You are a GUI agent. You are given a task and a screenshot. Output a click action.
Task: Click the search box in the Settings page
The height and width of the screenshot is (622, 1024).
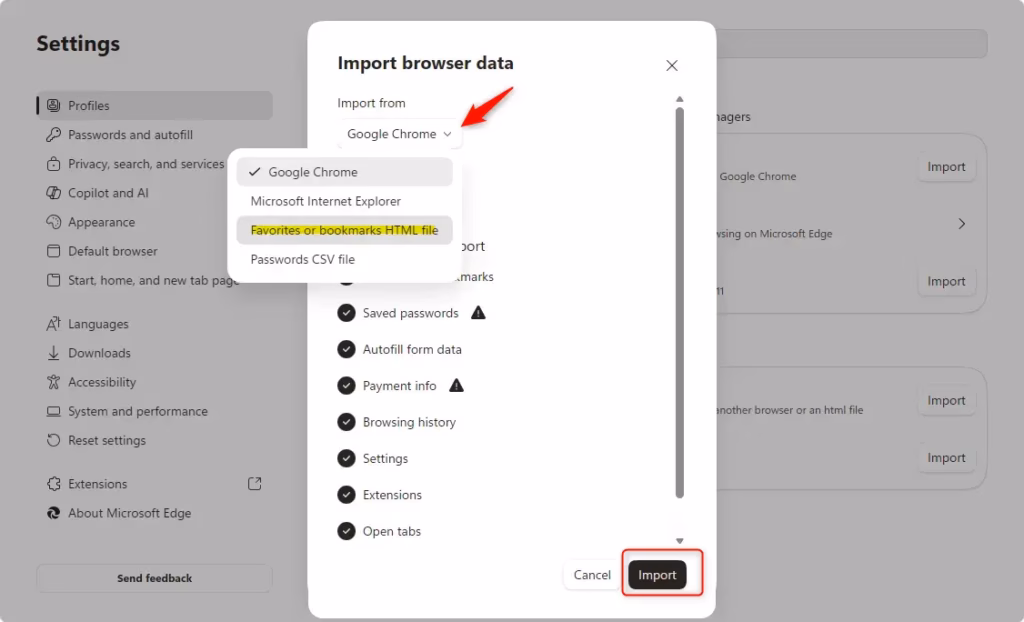[x=852, y=44]
